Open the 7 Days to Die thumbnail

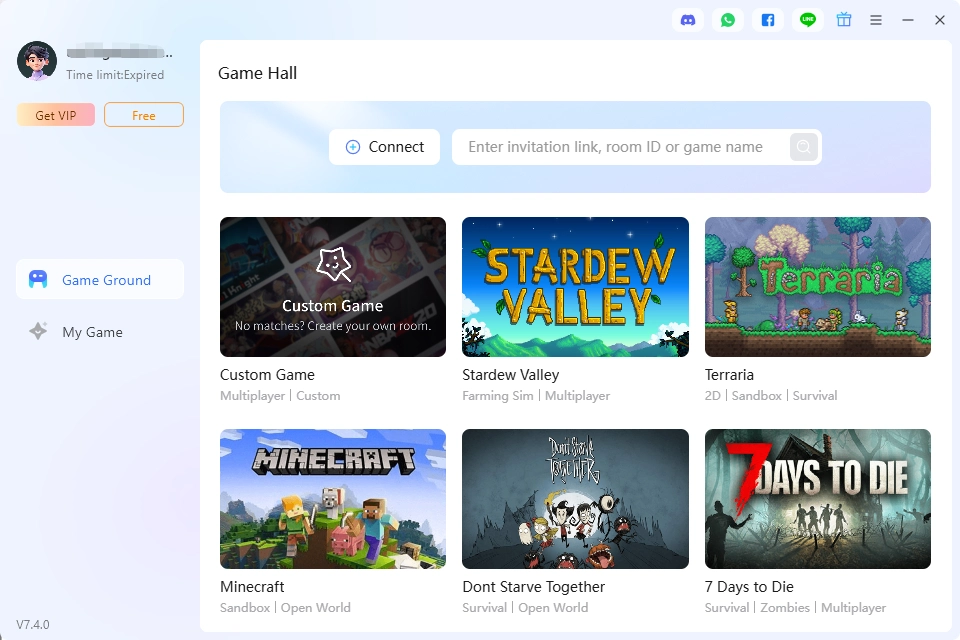[x=818, y=499]
